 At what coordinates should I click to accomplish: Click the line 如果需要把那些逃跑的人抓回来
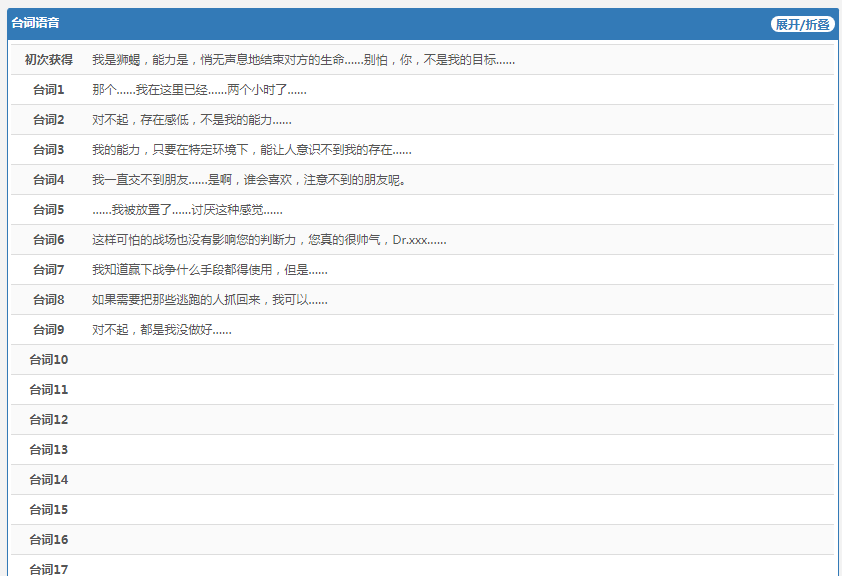click(x=209, y=300)
